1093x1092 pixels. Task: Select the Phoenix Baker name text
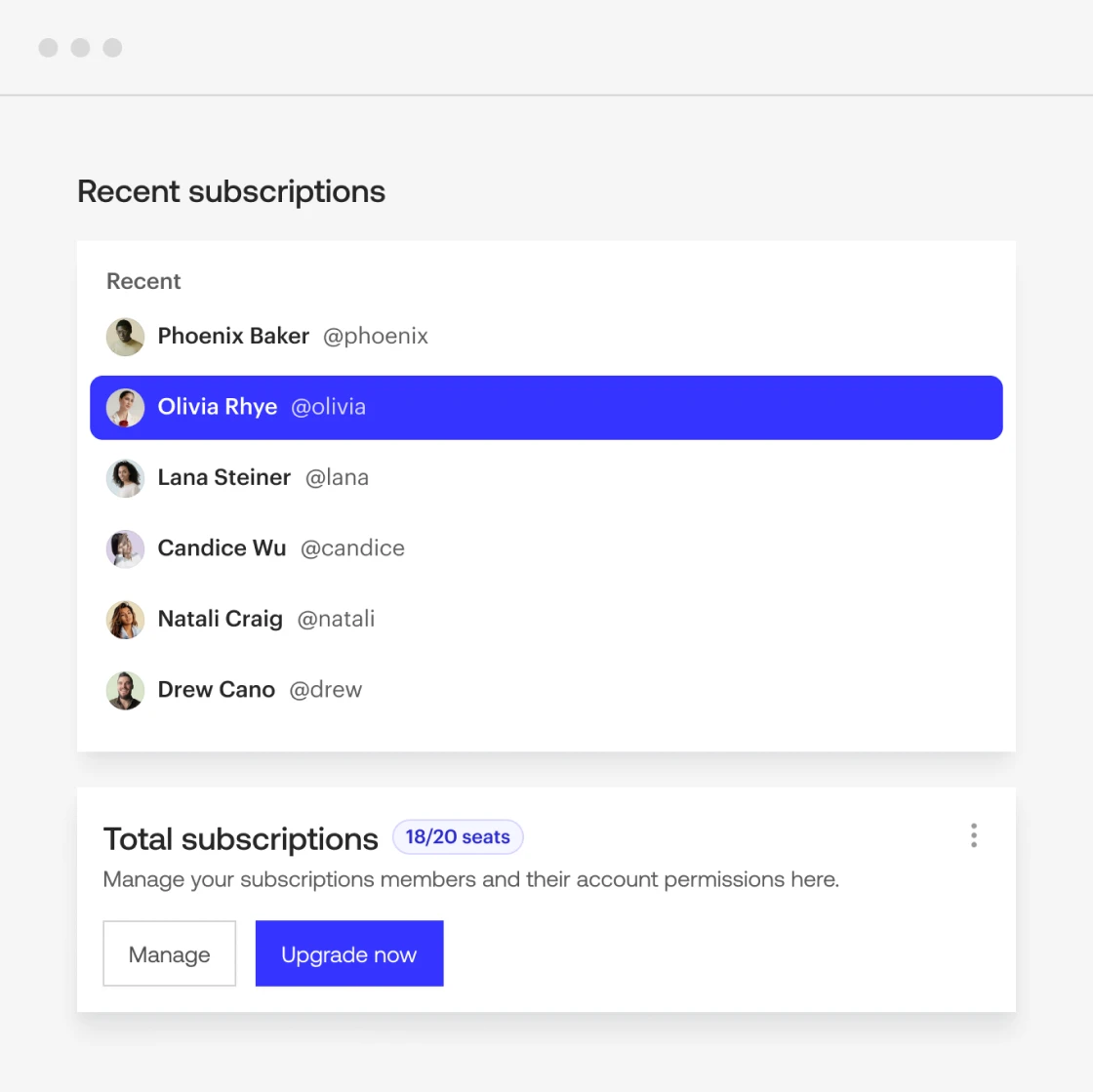(x=233, y=336)
